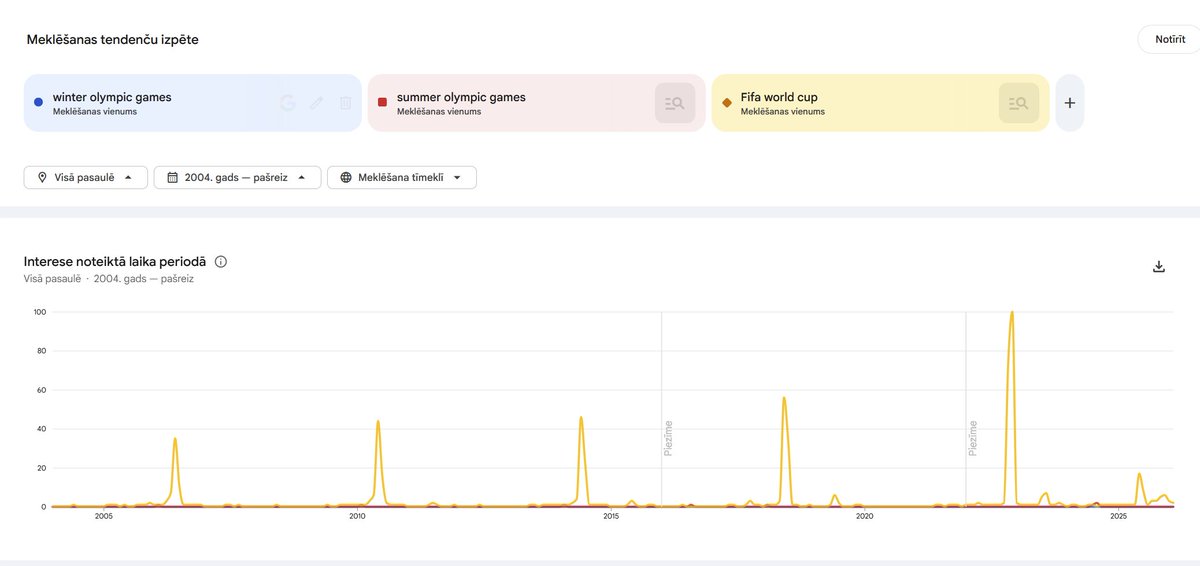1200x566 pixels.
Task: Click the 100 label on the y-axis
Action: point(40,312)
